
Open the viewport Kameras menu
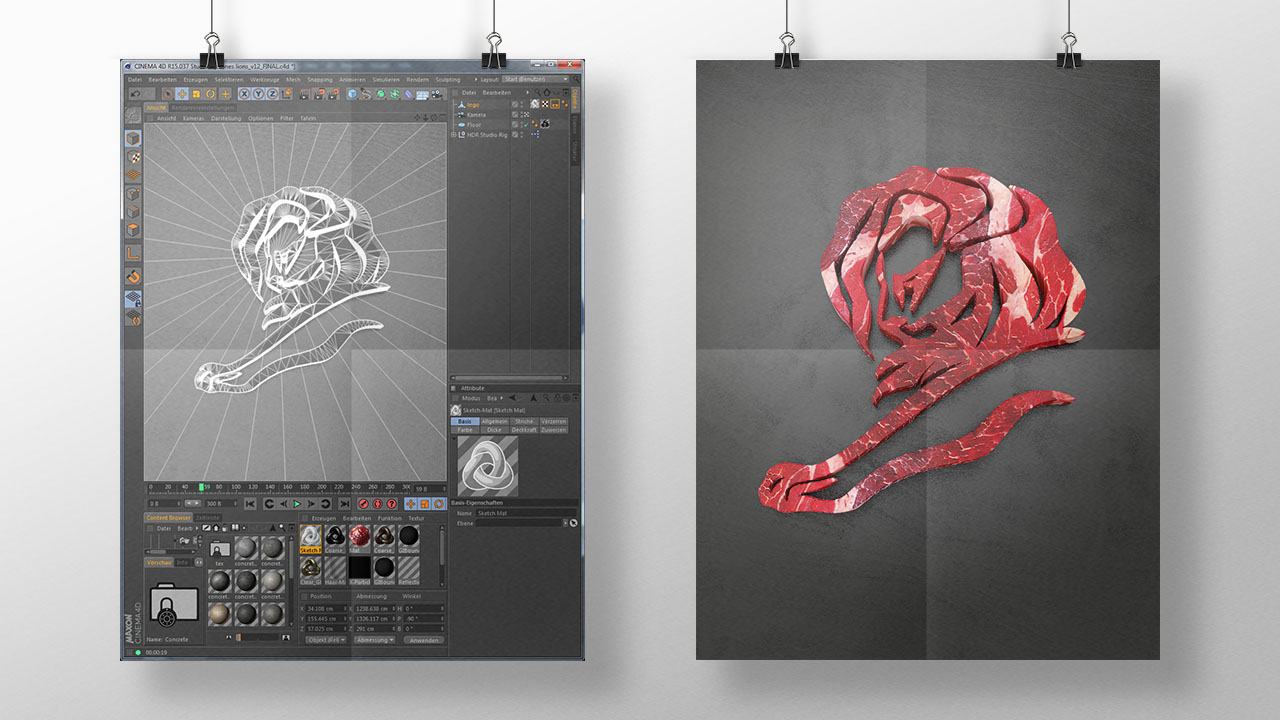pos(193,118)
